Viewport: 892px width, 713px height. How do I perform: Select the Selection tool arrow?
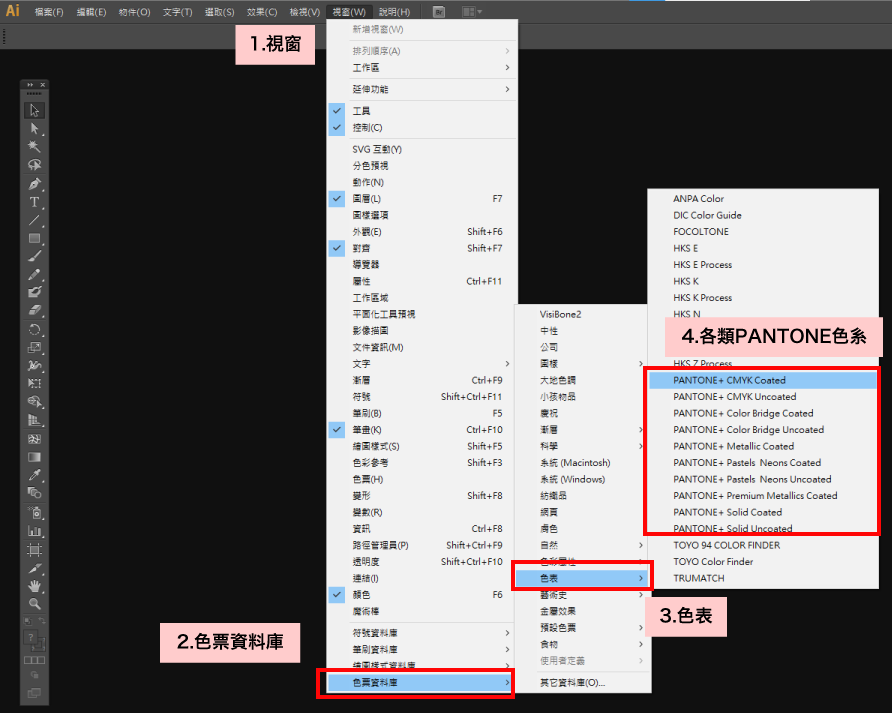tap(34, 110)
